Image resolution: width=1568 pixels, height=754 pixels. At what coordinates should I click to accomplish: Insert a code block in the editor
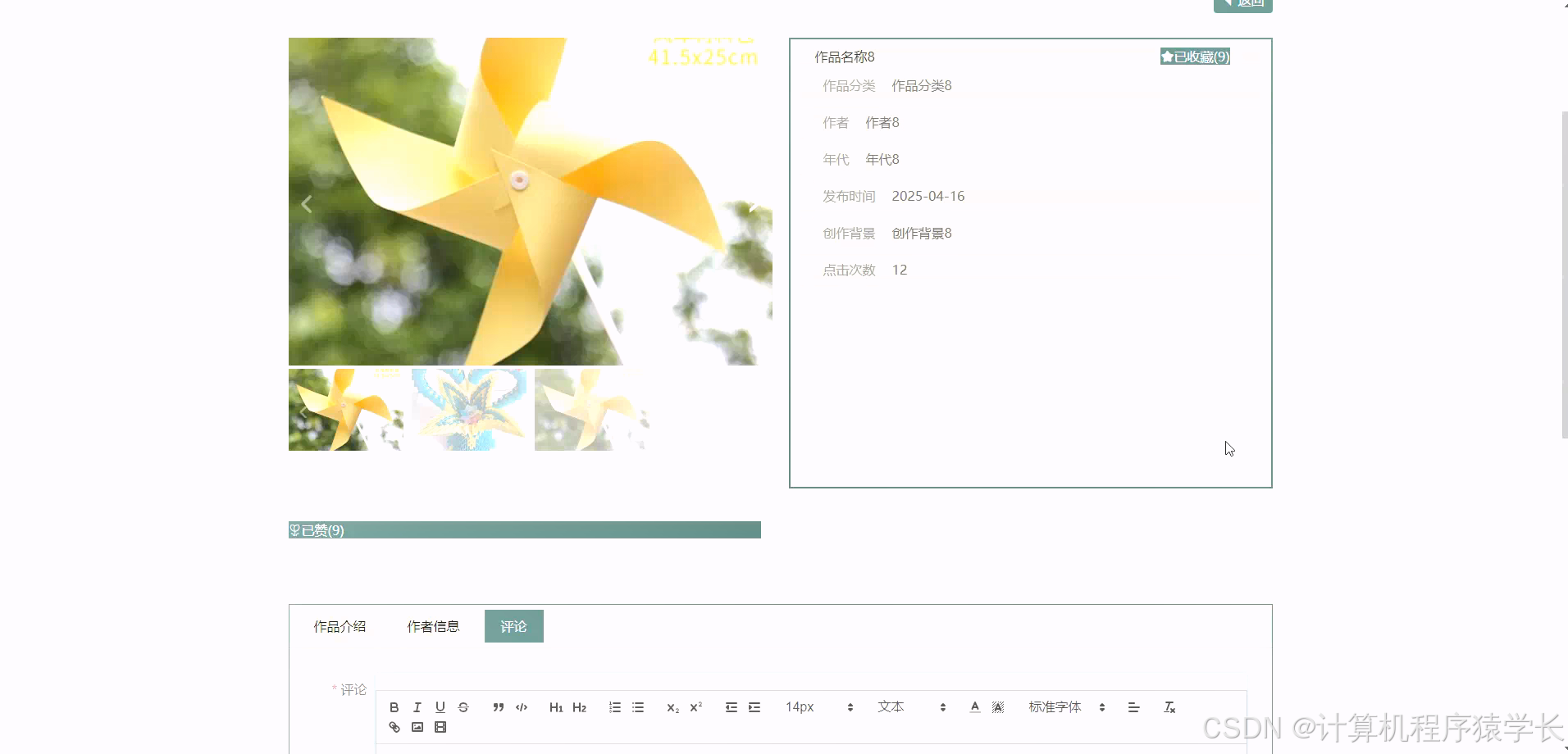(x=522, y=707)
